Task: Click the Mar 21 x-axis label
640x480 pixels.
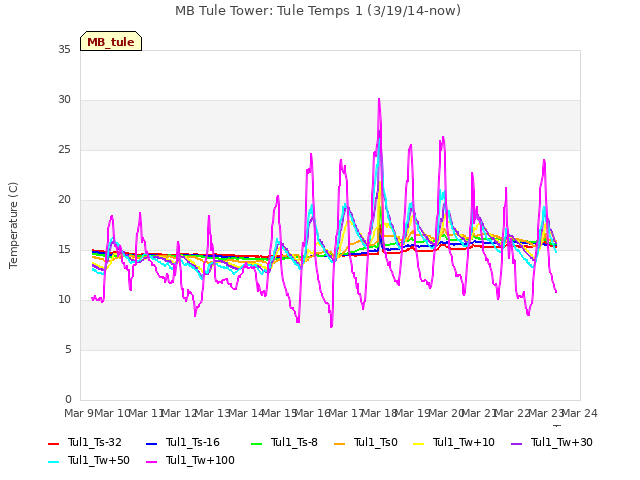Action: (480, 413)
